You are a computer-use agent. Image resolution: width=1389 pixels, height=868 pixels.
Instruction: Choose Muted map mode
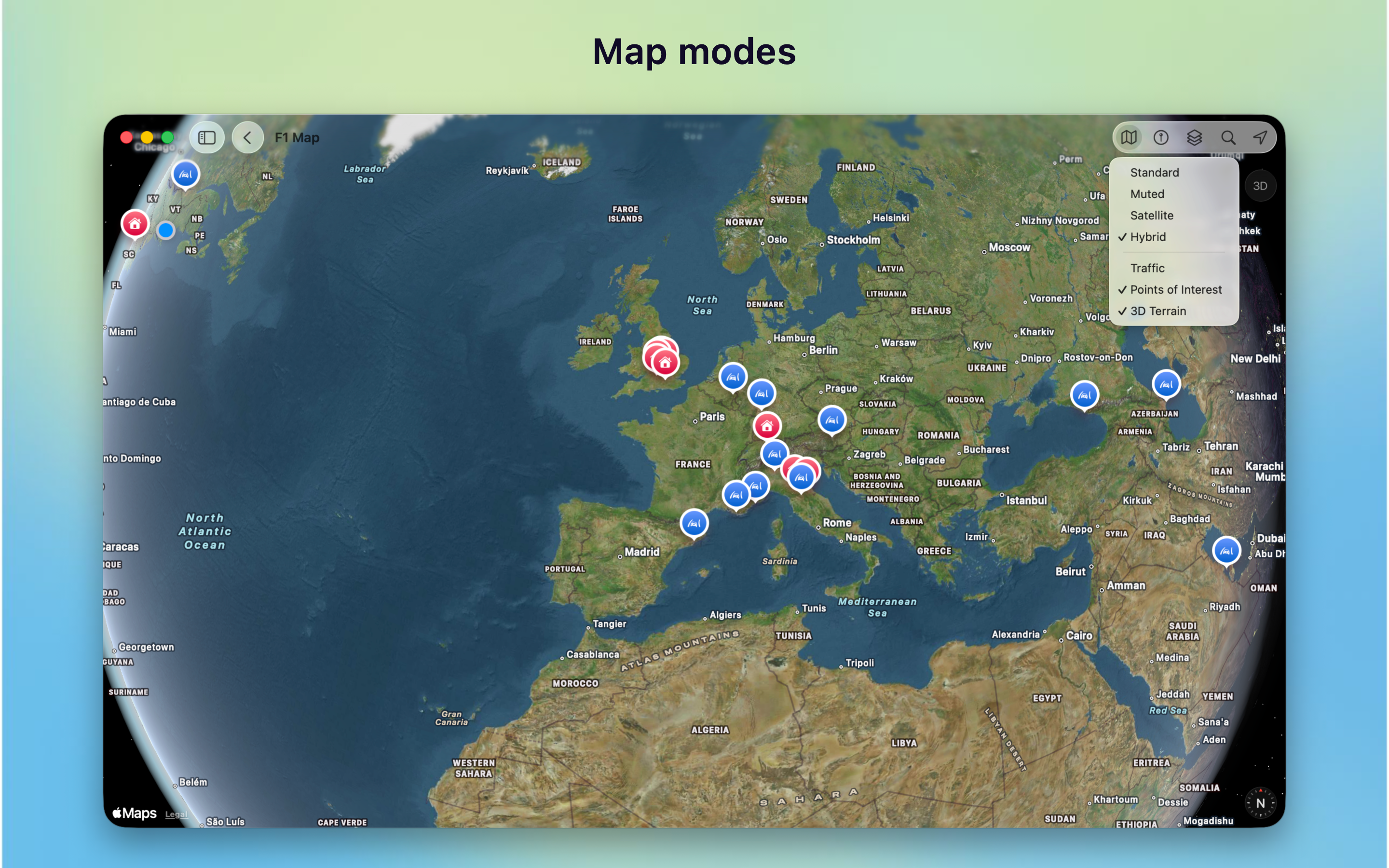[1173, 194]
